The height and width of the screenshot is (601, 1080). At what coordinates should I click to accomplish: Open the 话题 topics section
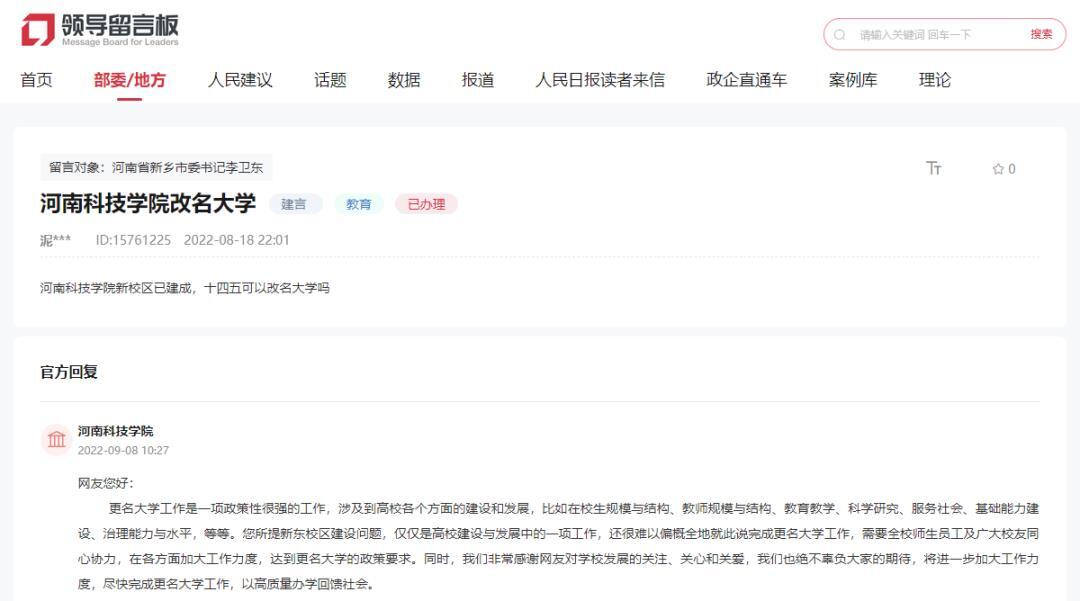(330, 80)
